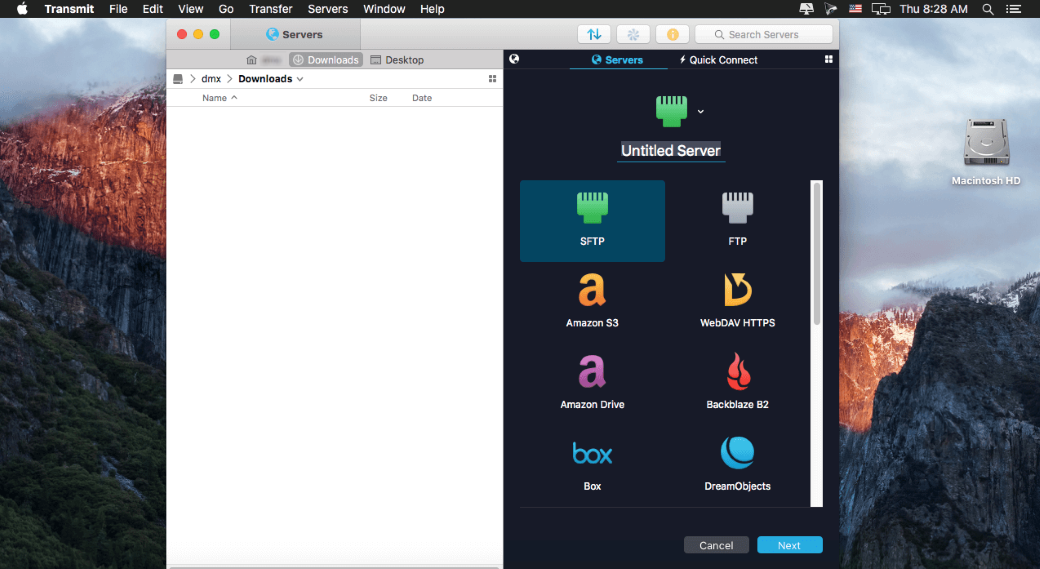Click the sync transfer arrows toolbar icon
The height and width of the screenshot is (569, 1040).
594,34
